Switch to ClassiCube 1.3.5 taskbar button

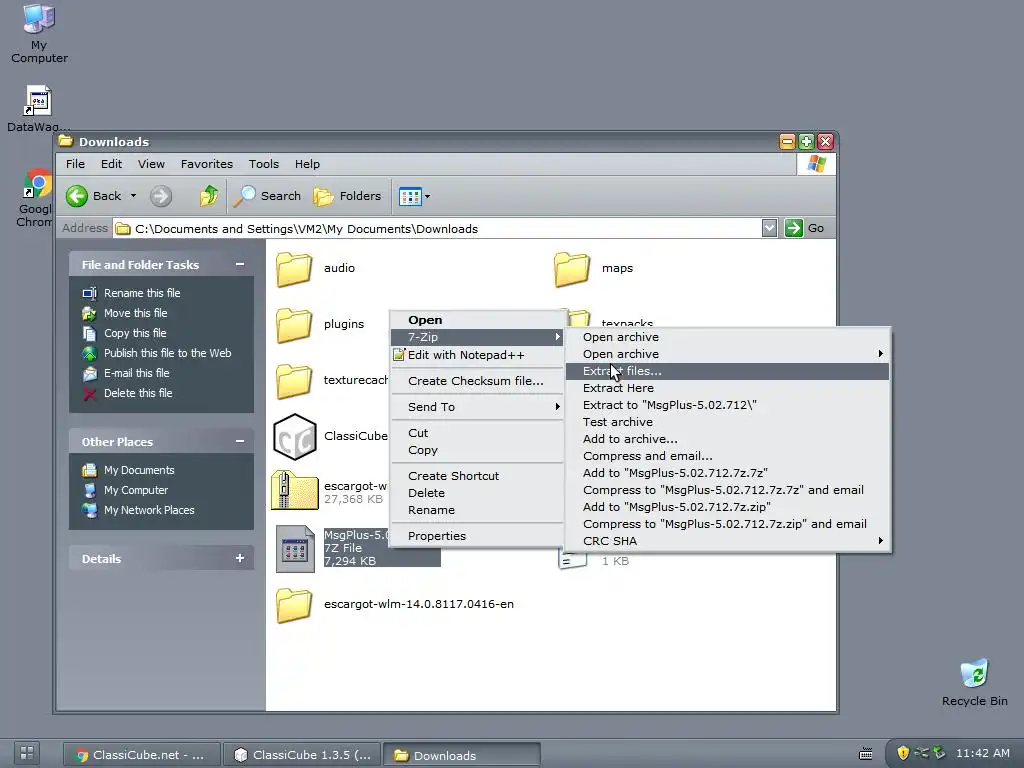(x=301, y=755)
